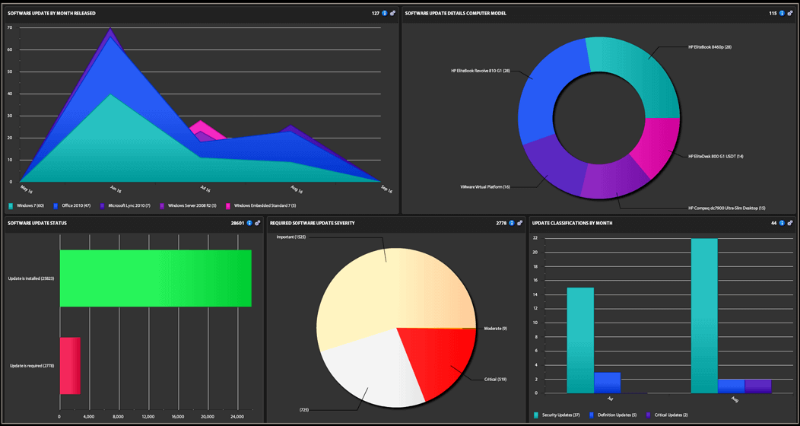The height and width of the screenshot is (426, 800).
Task: Click the Update is required axis label
Action: [x=32, y=365]
